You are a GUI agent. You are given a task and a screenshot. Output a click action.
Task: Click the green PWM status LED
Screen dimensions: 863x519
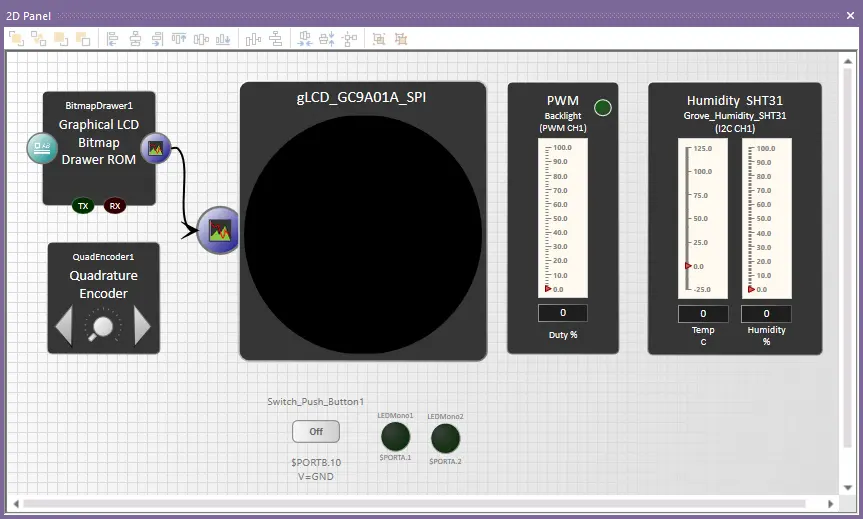point(603,108)
